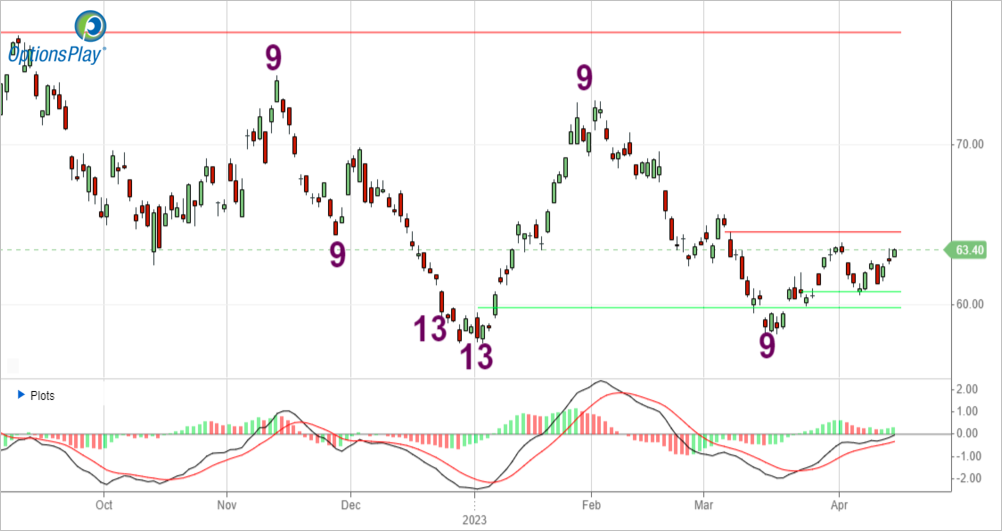The width and height of the screenshot is (1002, 531).
Task: Click the Feb date axis label
Action: (x=592, y=504)
